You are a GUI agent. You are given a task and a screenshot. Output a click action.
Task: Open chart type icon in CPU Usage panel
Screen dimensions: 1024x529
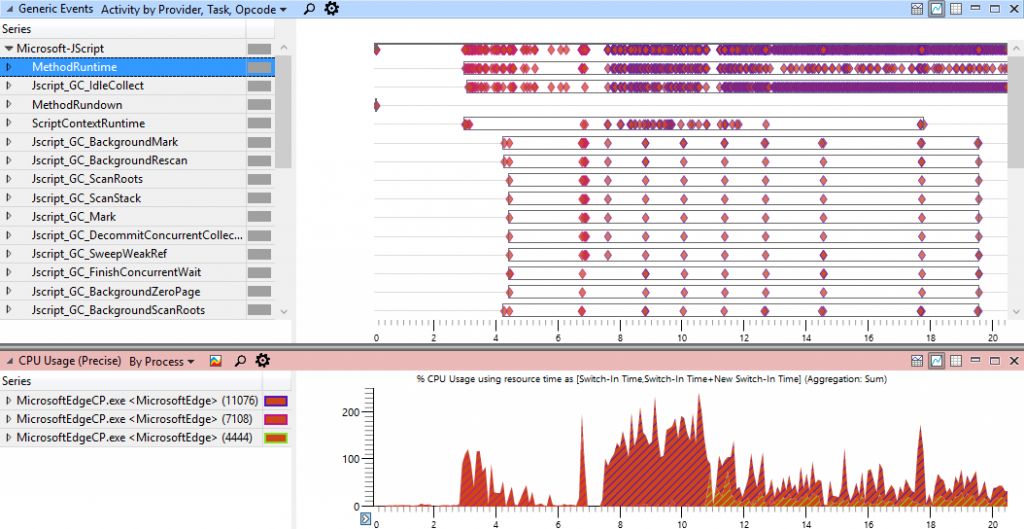click(x=216, y=361)
